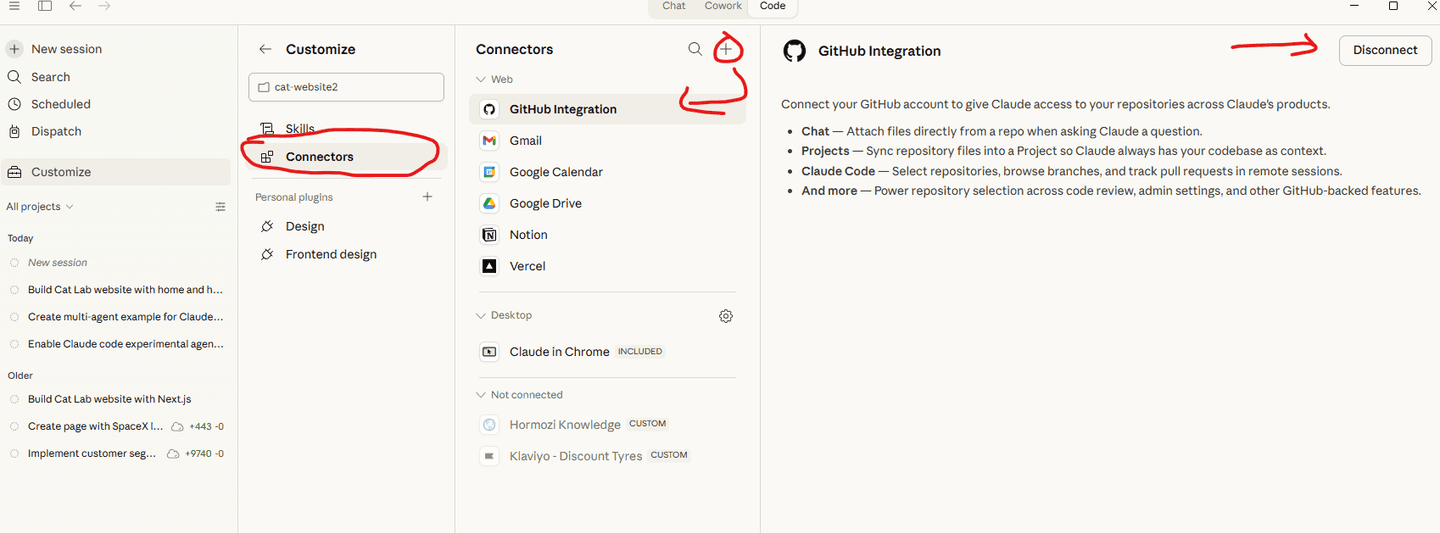Click the Notion logo icon
The width and height of the screenshot is (1440, 533).
489,235
